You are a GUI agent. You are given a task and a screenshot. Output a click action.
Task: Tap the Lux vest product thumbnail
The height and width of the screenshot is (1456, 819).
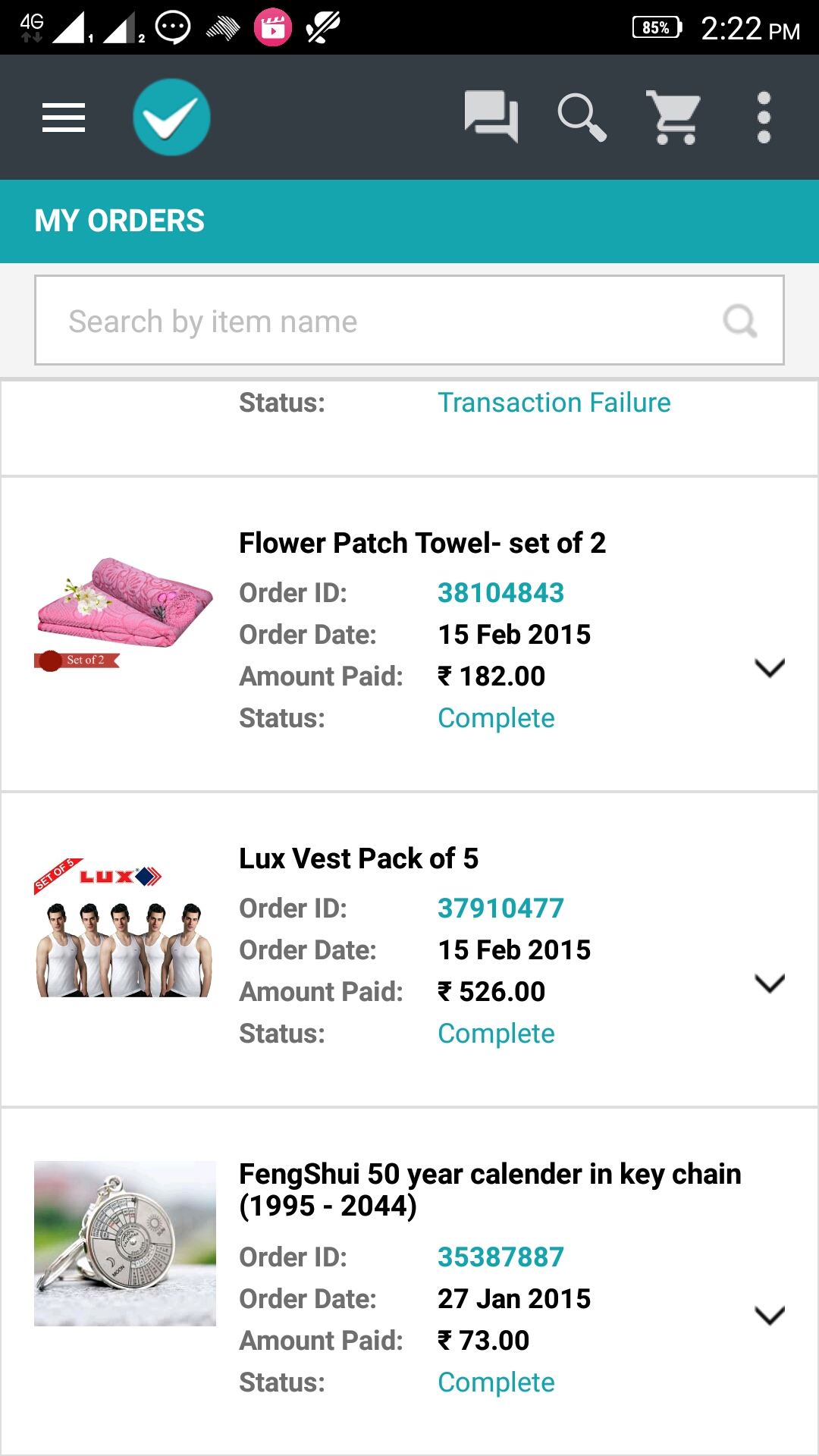(125, 929)
